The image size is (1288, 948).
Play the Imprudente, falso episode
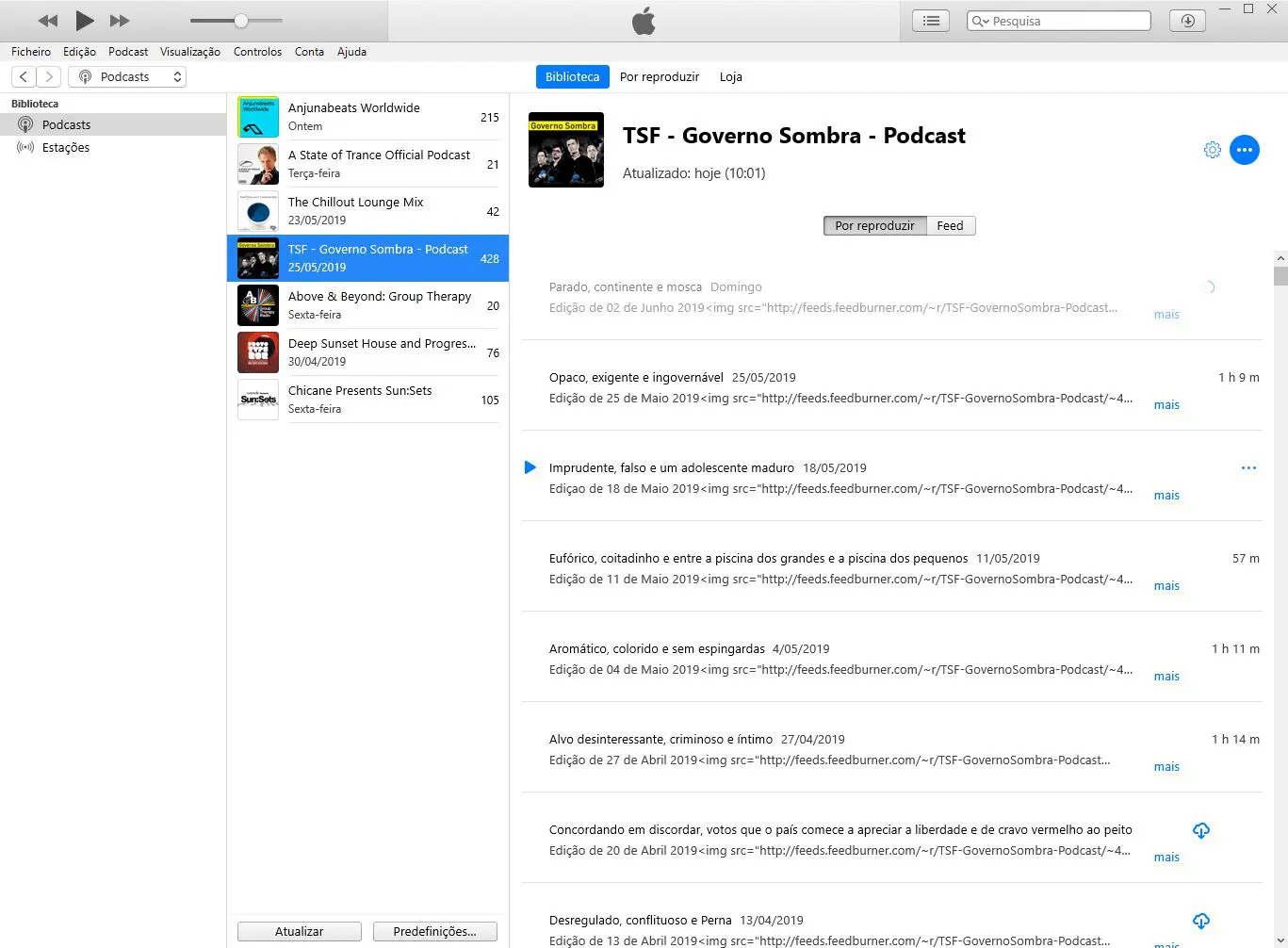click(530, 467)
